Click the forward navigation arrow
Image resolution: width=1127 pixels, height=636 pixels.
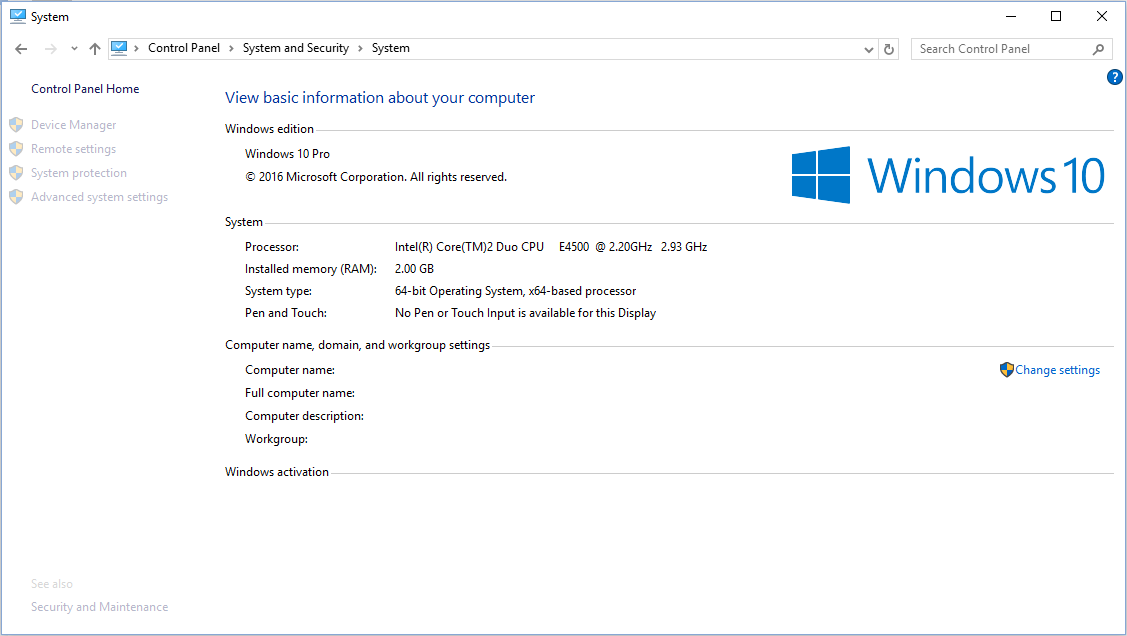(50, 49)
